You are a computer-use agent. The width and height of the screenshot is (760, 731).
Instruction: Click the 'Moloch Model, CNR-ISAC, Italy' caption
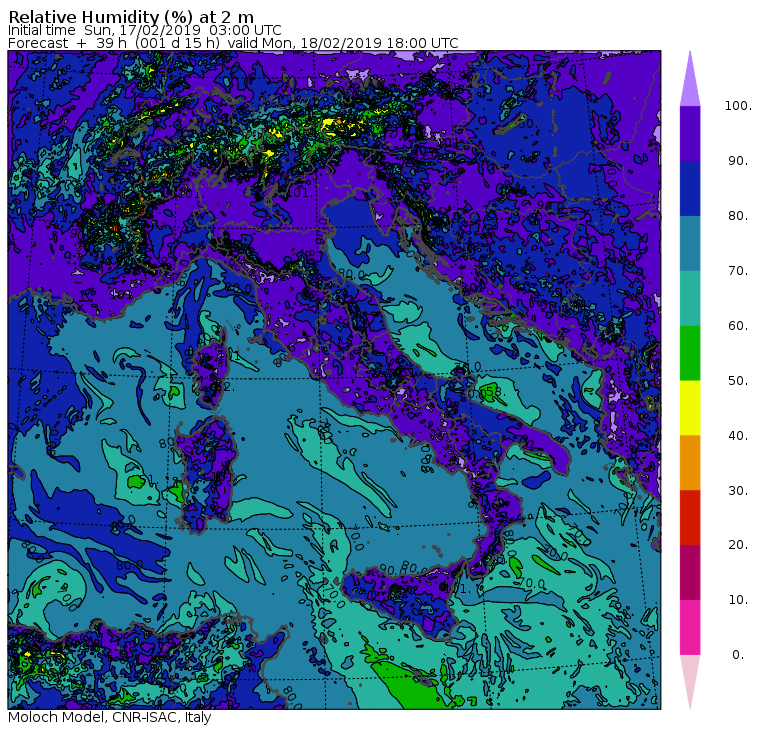[x=110, y=717]
